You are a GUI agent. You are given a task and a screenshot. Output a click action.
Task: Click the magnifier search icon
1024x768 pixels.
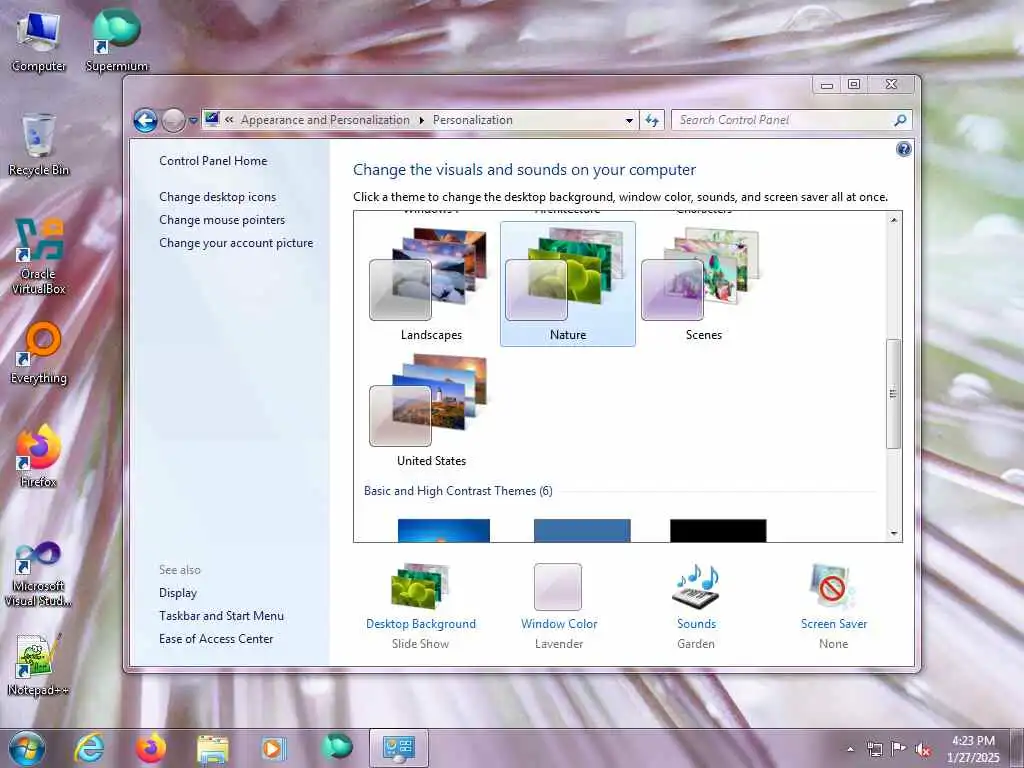pyautogui.click(x=901, y=120)
